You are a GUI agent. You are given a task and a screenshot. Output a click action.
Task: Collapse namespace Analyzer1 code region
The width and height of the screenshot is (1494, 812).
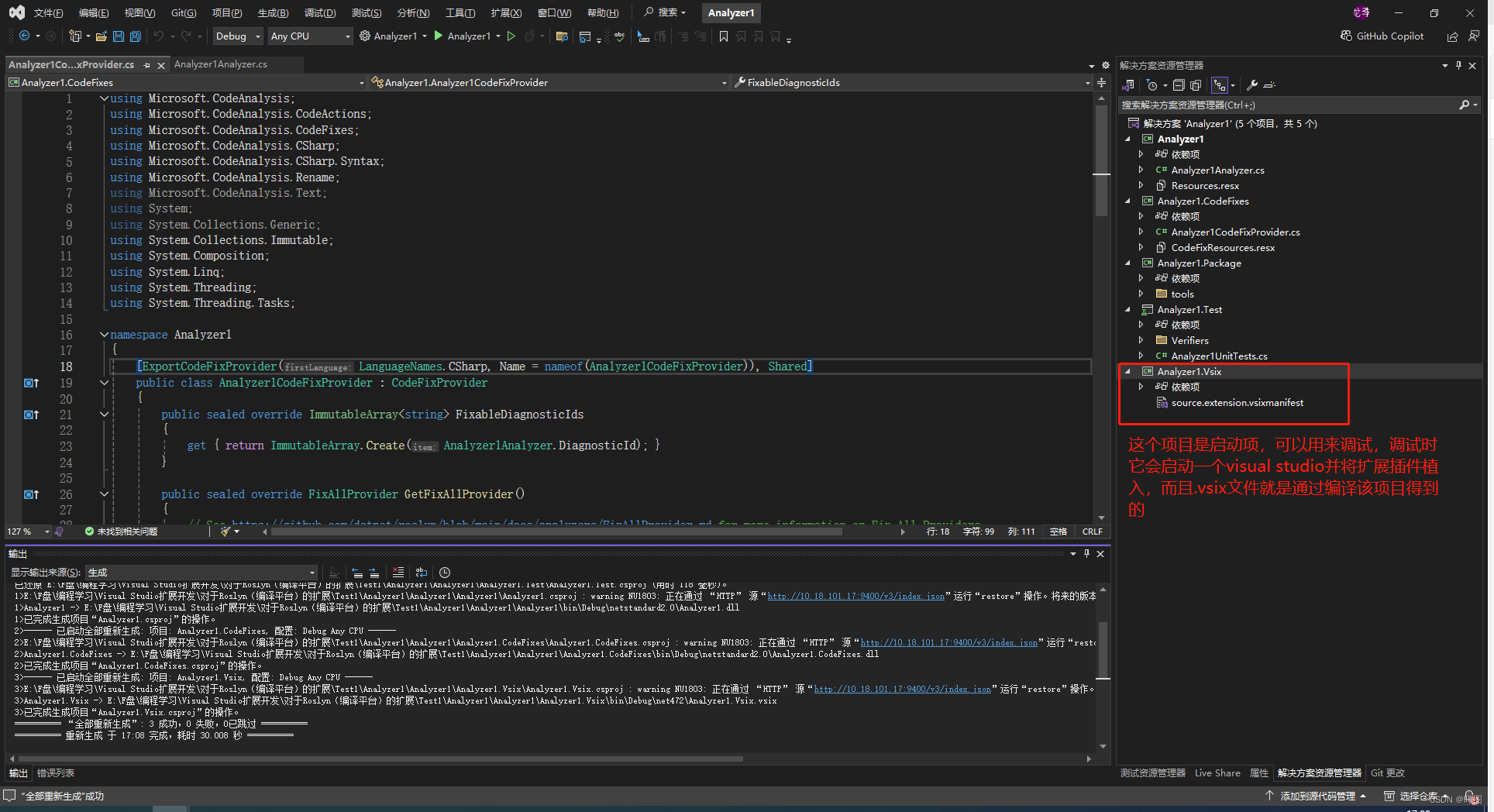click(x=104, y=335)
